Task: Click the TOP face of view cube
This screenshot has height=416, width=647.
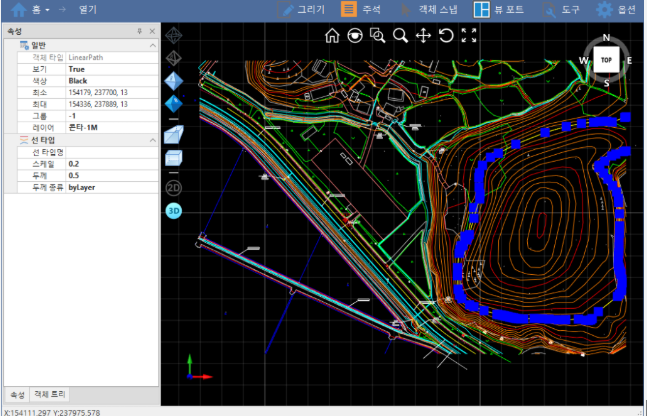Action: click(x=606, y=60)
